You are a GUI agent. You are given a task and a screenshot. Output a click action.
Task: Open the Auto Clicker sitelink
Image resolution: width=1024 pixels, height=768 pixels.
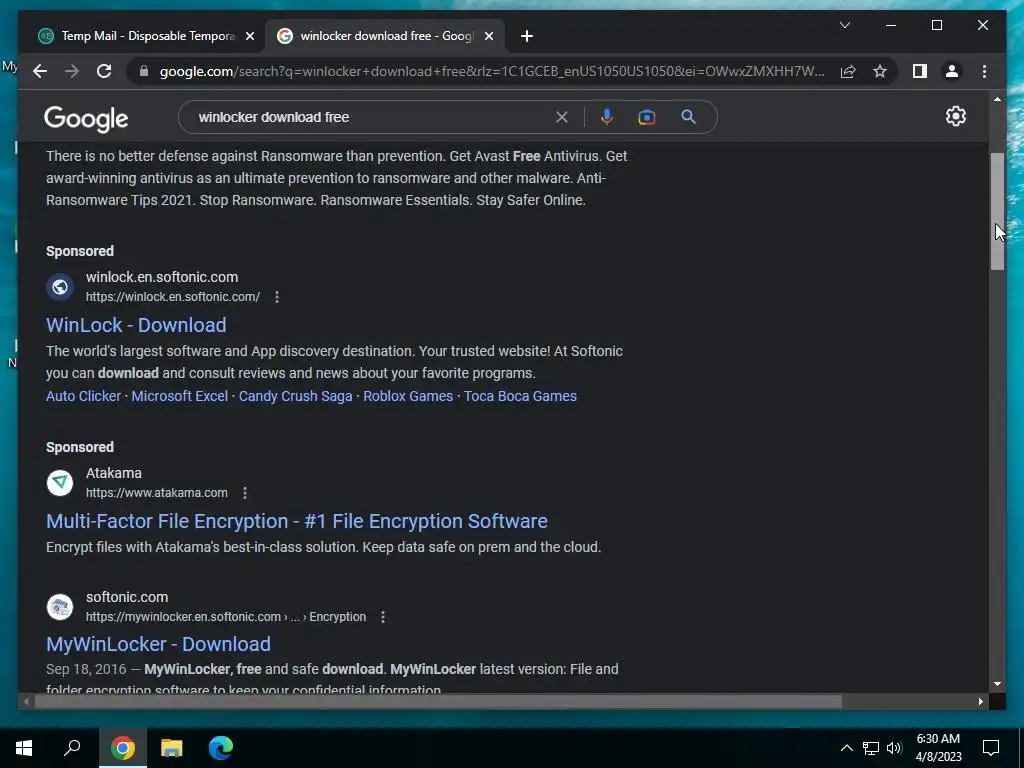[84, 396]
